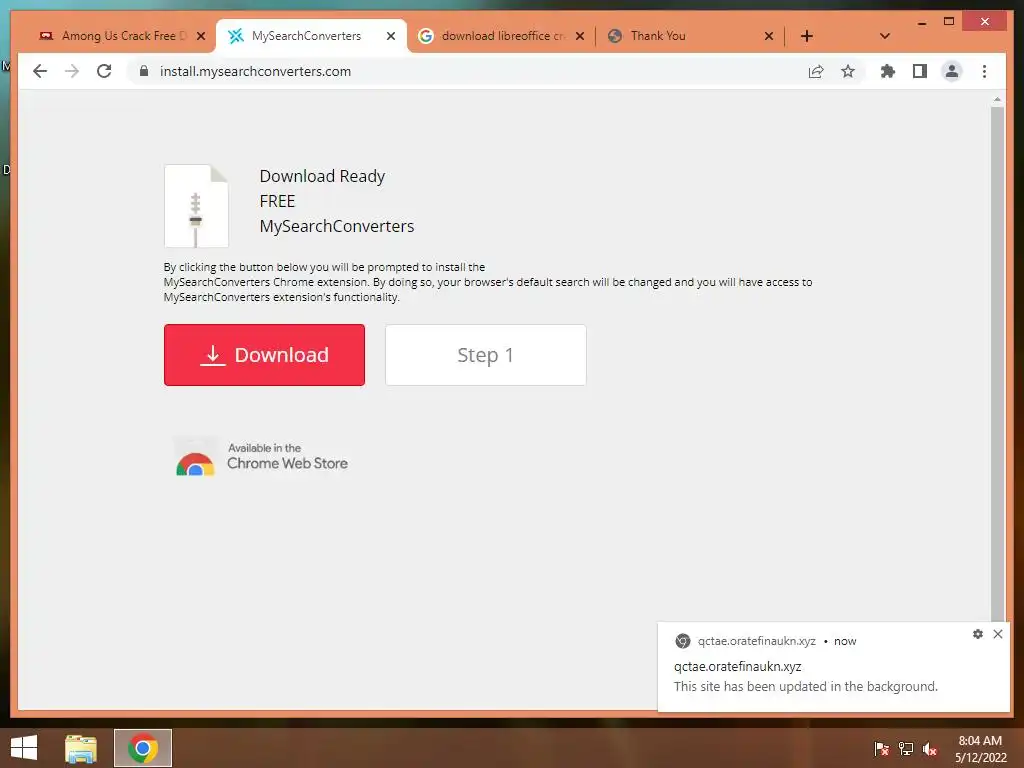Click the forward navigation arrow
1024x768 pixels.
tap(72, 71)
